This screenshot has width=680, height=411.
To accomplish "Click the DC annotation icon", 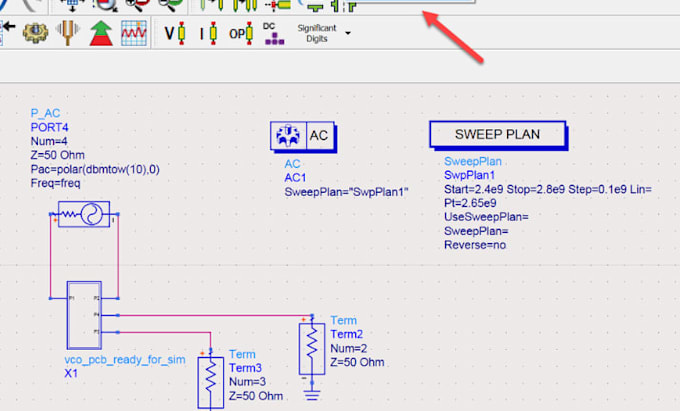I will [274, 33].
